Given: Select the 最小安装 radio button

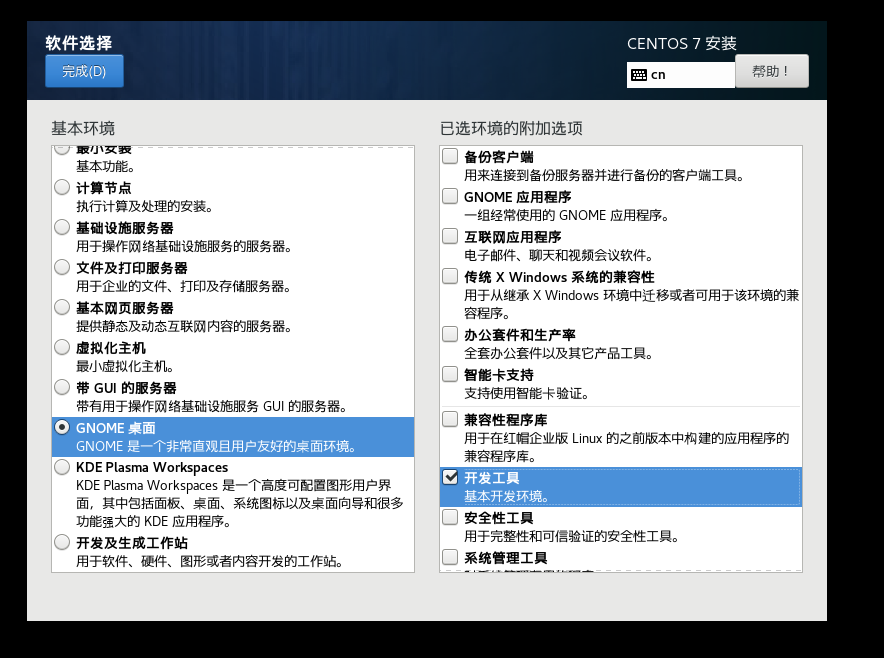Looking at the screenshot, I should click(x=62, y=149).
